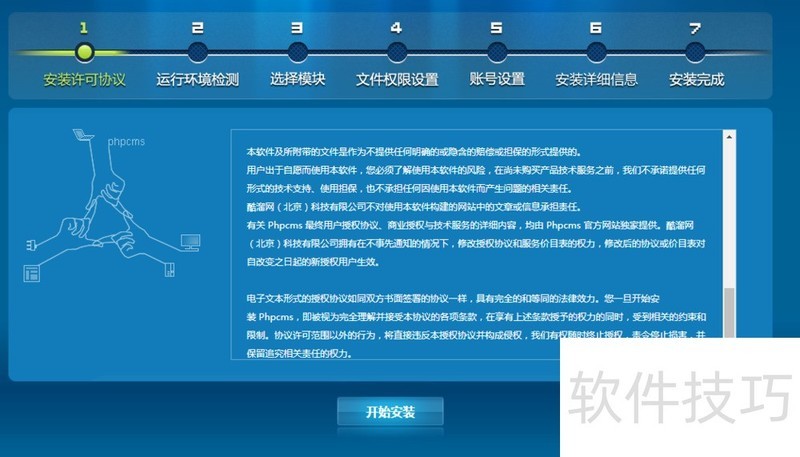Select step 5 账号设置 label
Viewport: 800px width, 457px height.
[x=497, y=79]
